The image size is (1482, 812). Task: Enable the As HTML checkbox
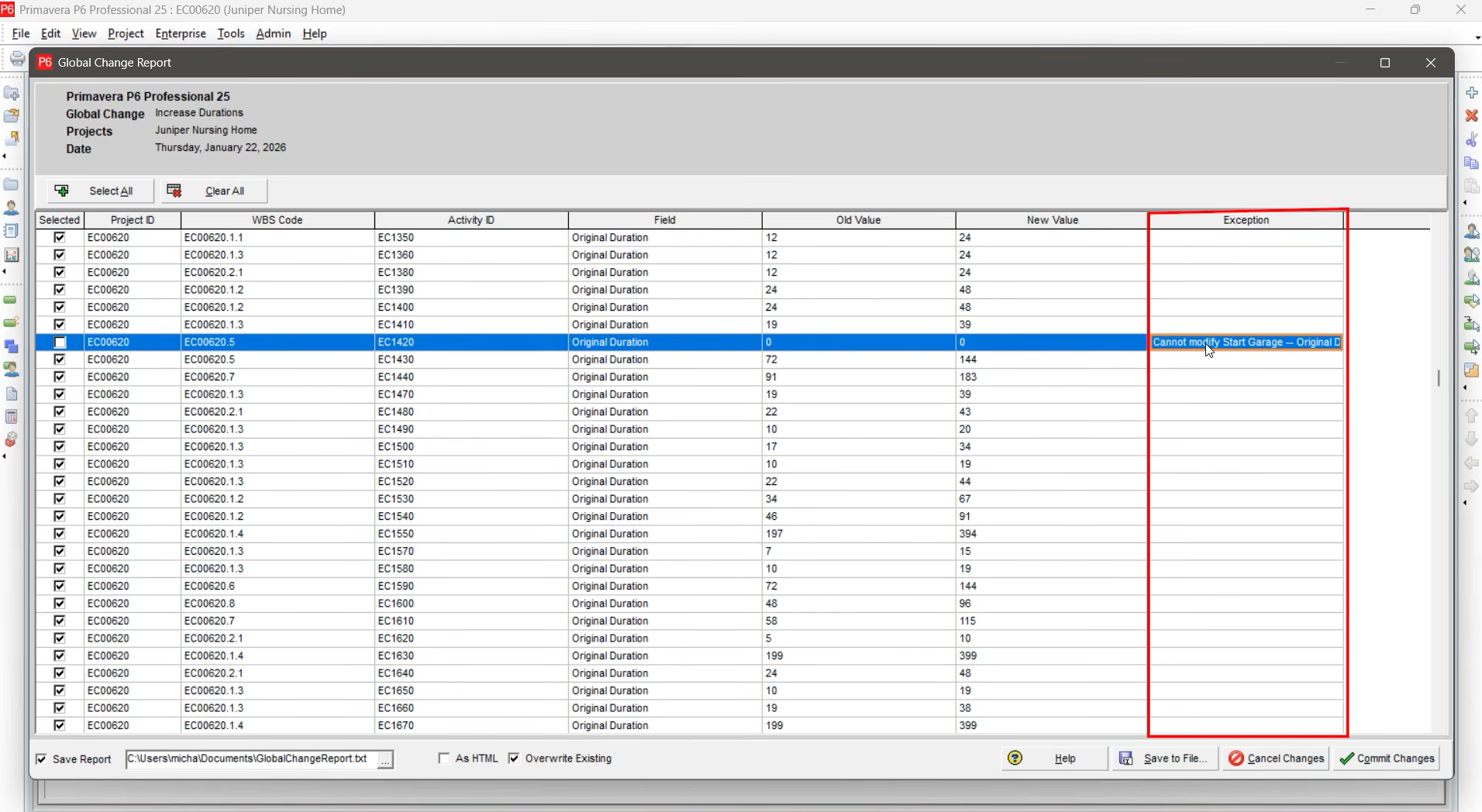tap(444, 759)
